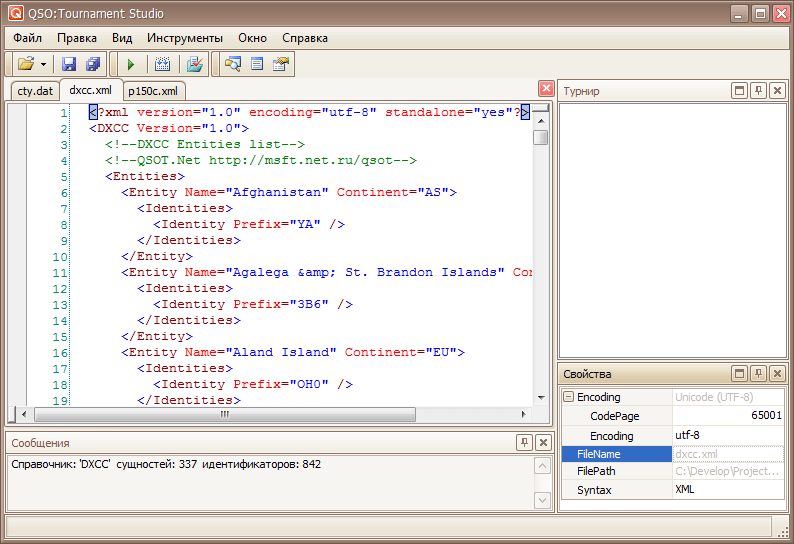Click the magnifier search window icon
The image size is (794, 544).
click(233, 64)
